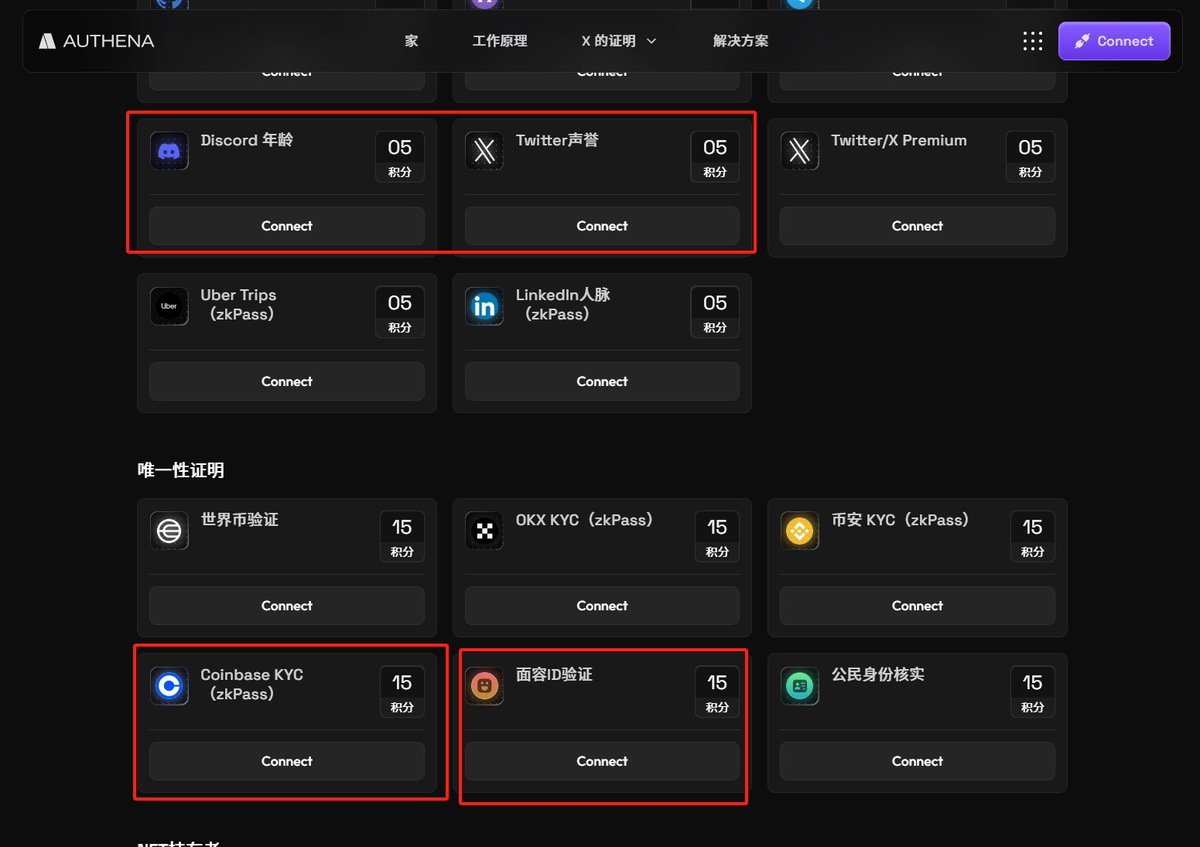Connect the Uber Trips zkPass proof
Image resolution: width=1200 pixels, height=847 pixels.
(287, 381)
